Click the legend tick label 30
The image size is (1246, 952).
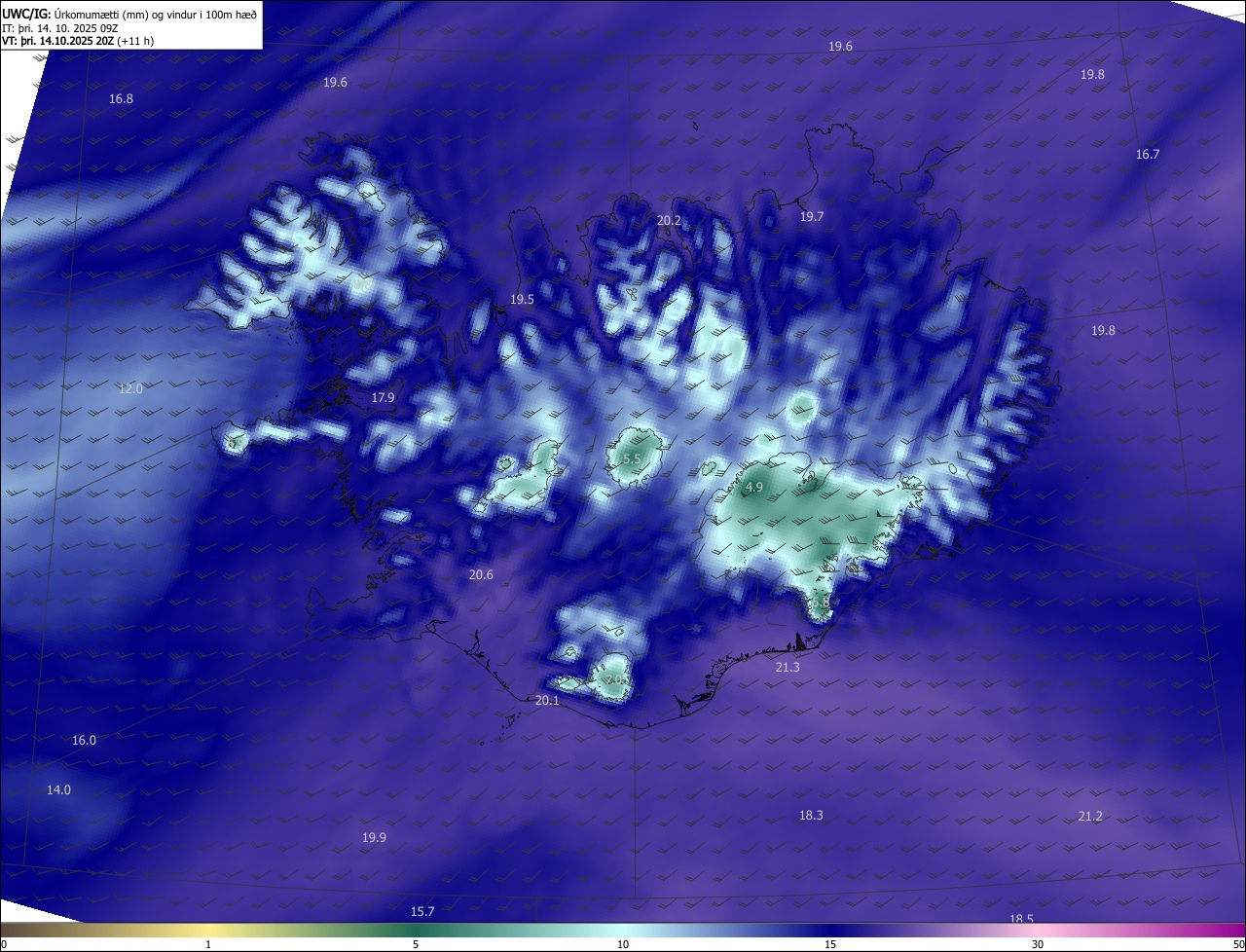(x=1038, y=944)
